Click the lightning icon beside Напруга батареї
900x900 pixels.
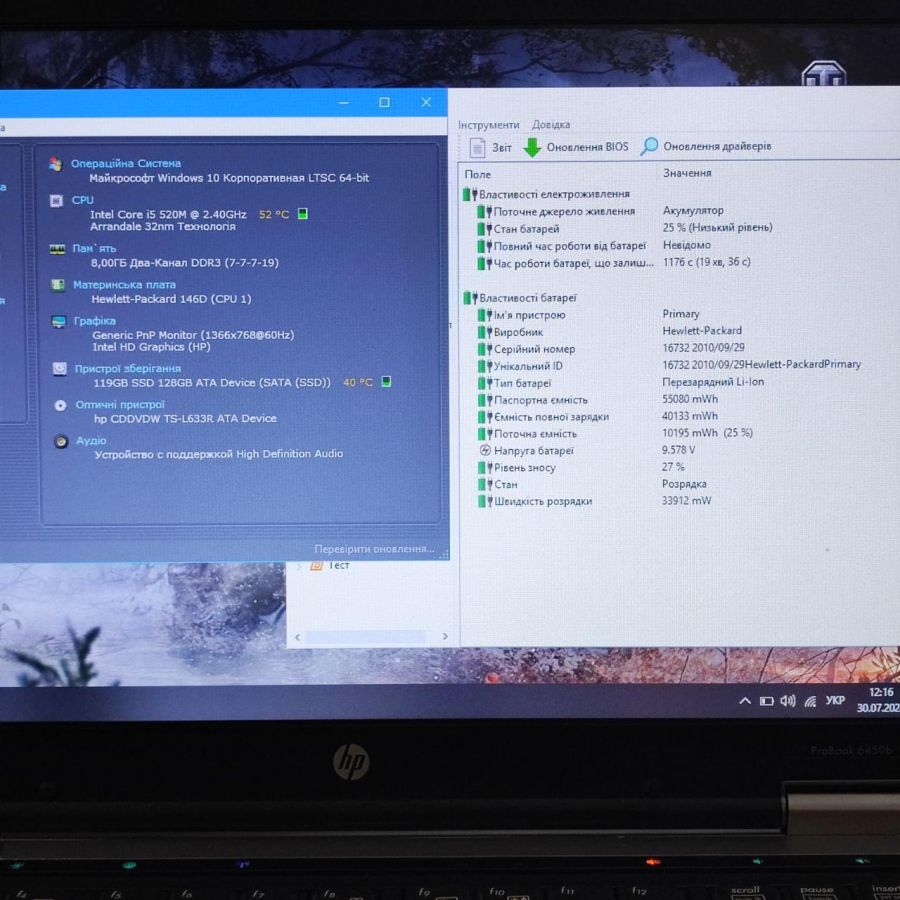[485, 451]
